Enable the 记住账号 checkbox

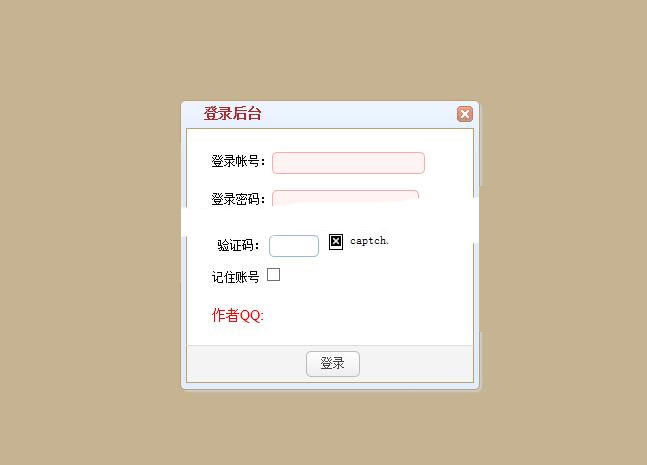point(274,274)
